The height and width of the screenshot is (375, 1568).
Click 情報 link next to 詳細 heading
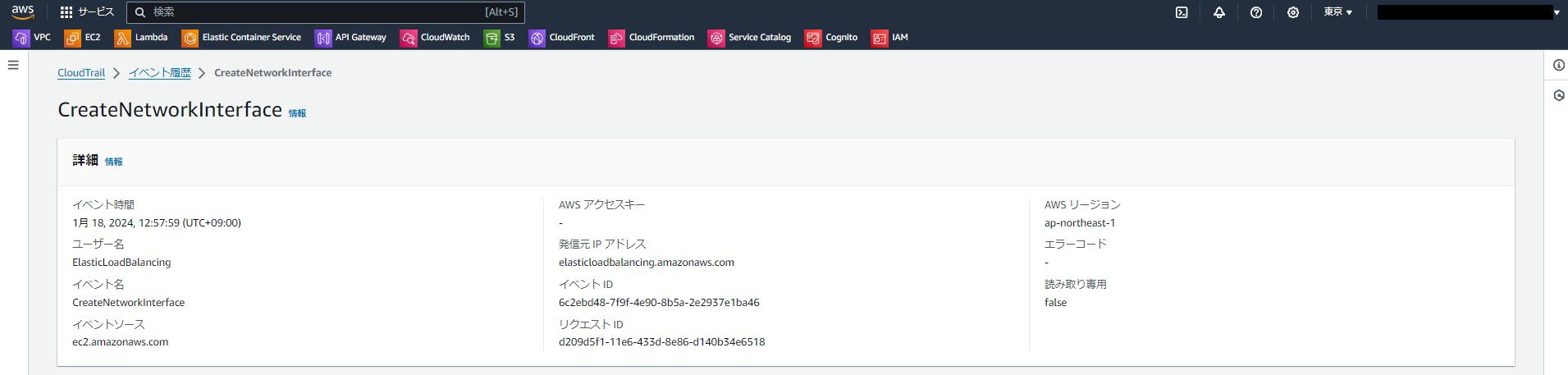113,162
